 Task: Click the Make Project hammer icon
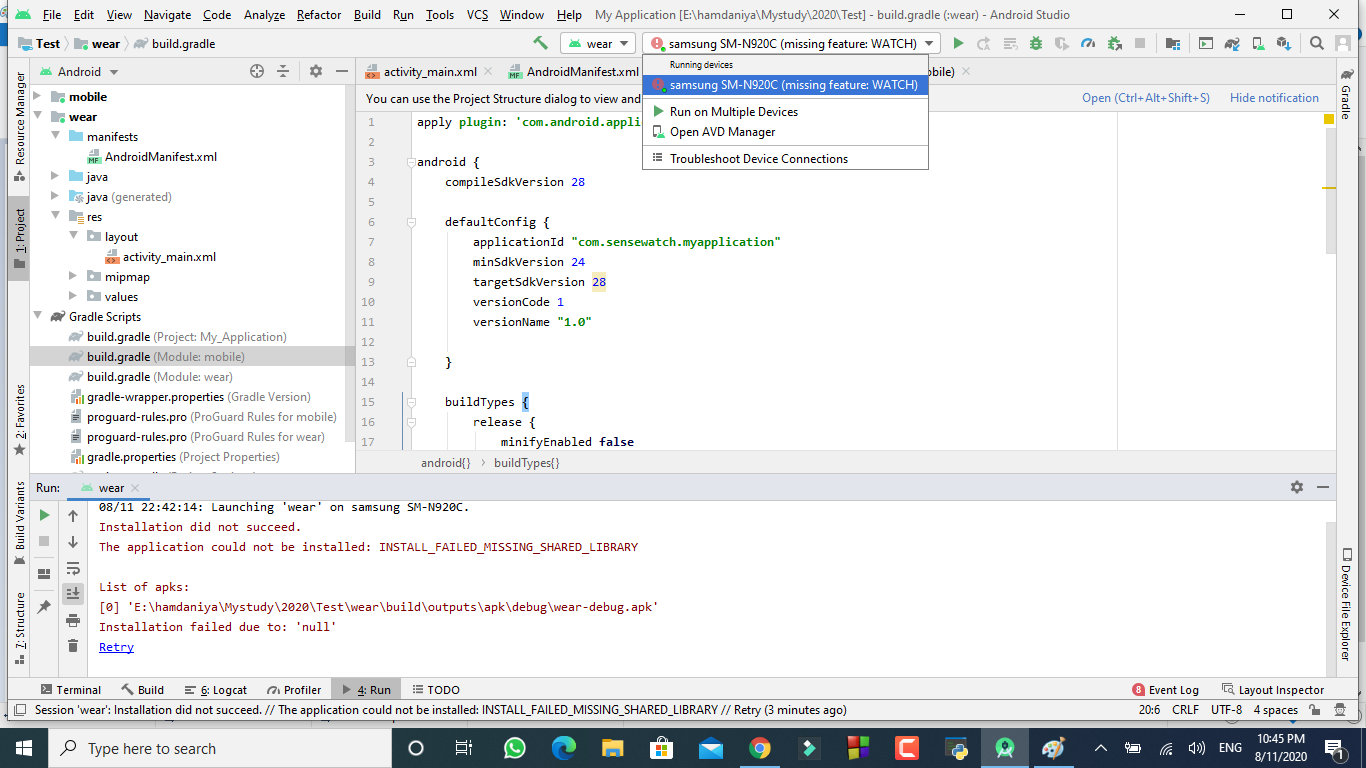[540, 43]
